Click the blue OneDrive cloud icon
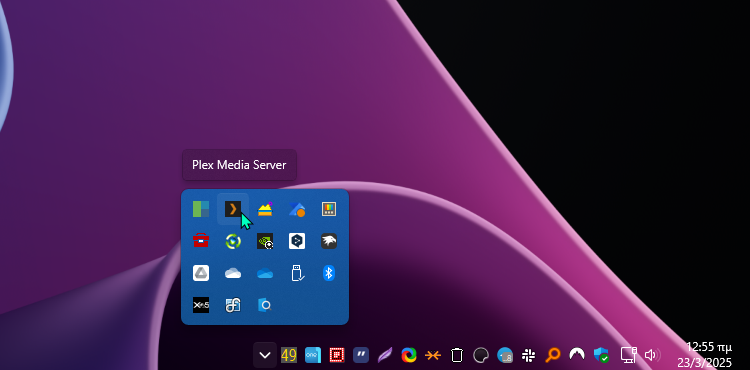Screen dimensions: 750x370 (265, 273)
